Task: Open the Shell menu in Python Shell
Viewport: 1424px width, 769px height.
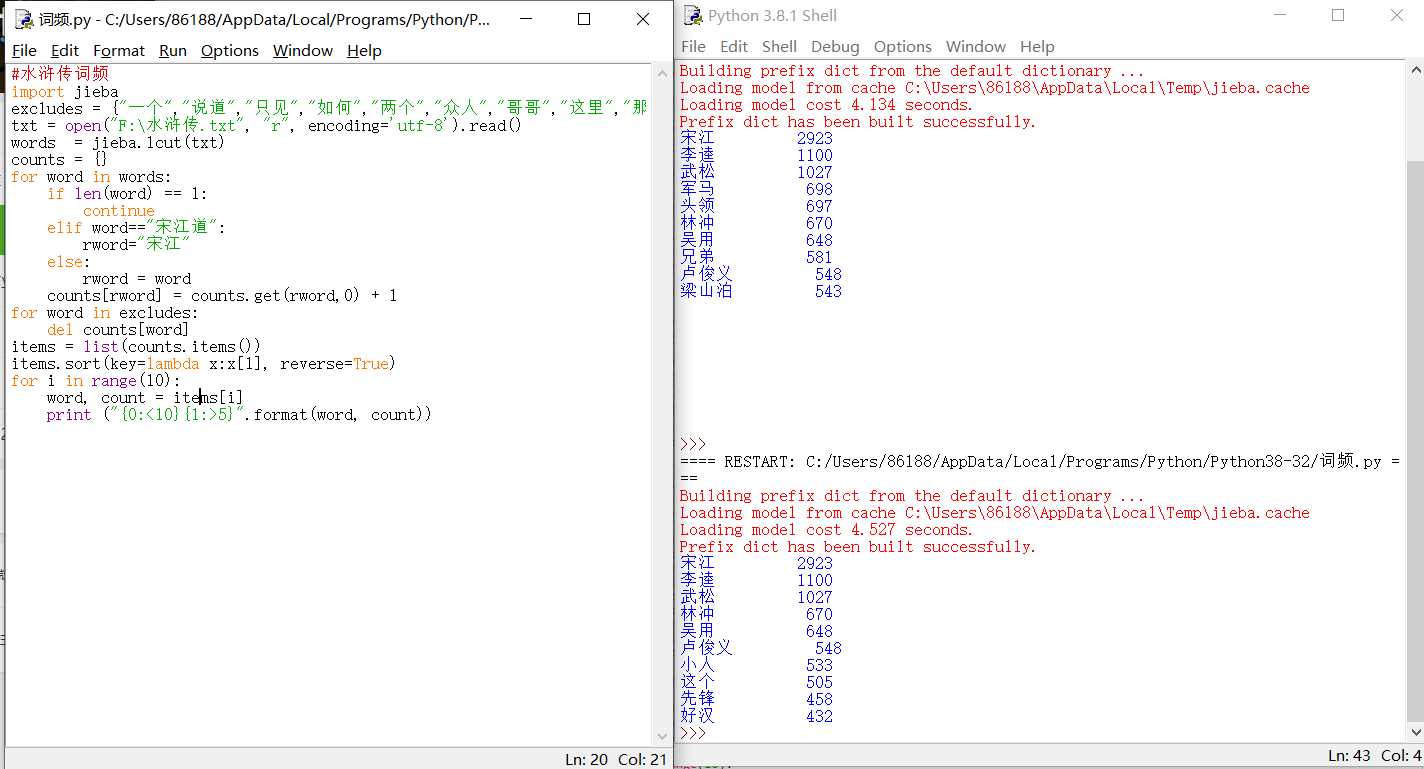Action: point(779,46)
